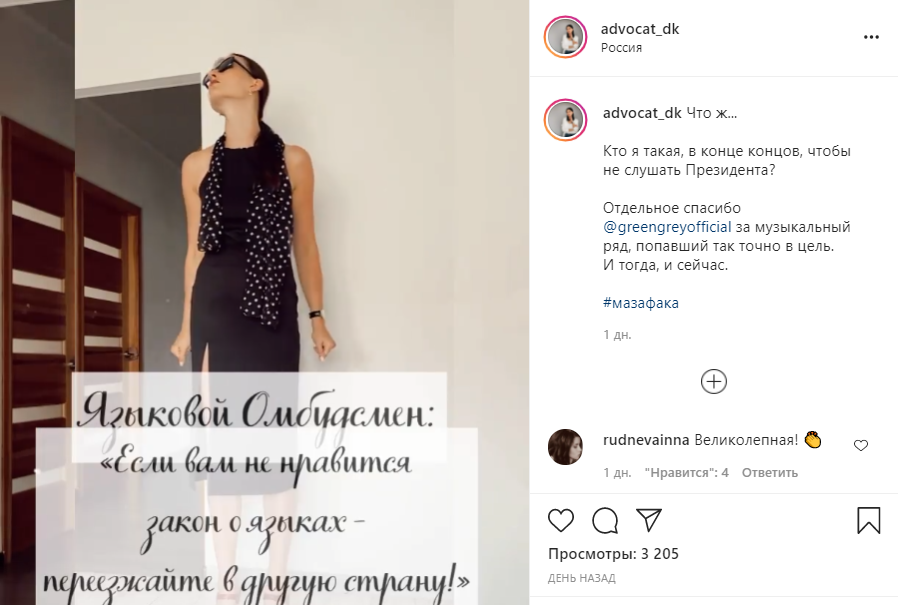898x605 pixels.
Task: Open the ДЕНЬ НАЗАД post timestamp
Action: (x=581, y=579)
